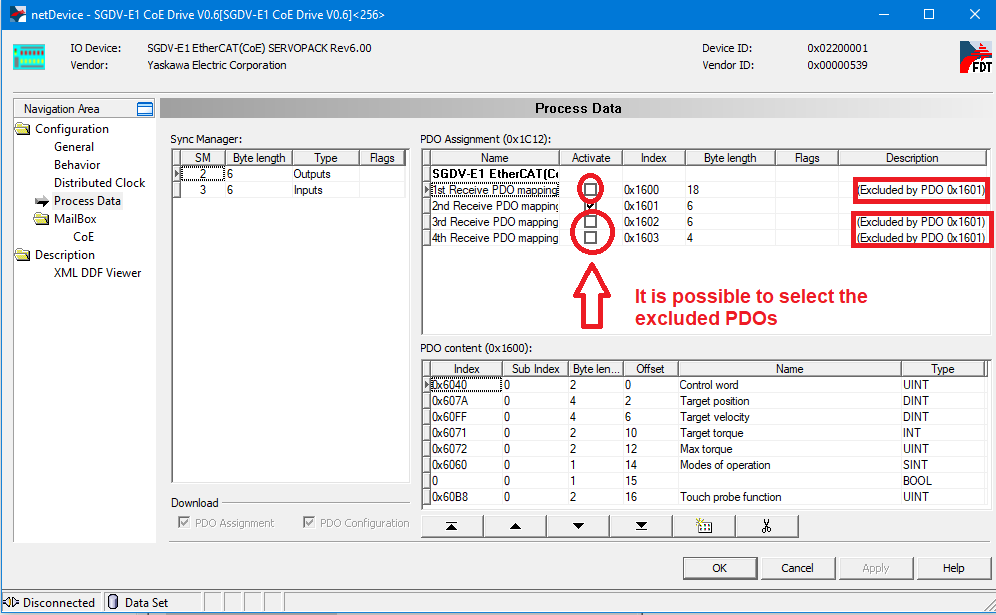Select Sync Manager 2 Outputs row
This screenshot has height=615, width=996.
290,174
